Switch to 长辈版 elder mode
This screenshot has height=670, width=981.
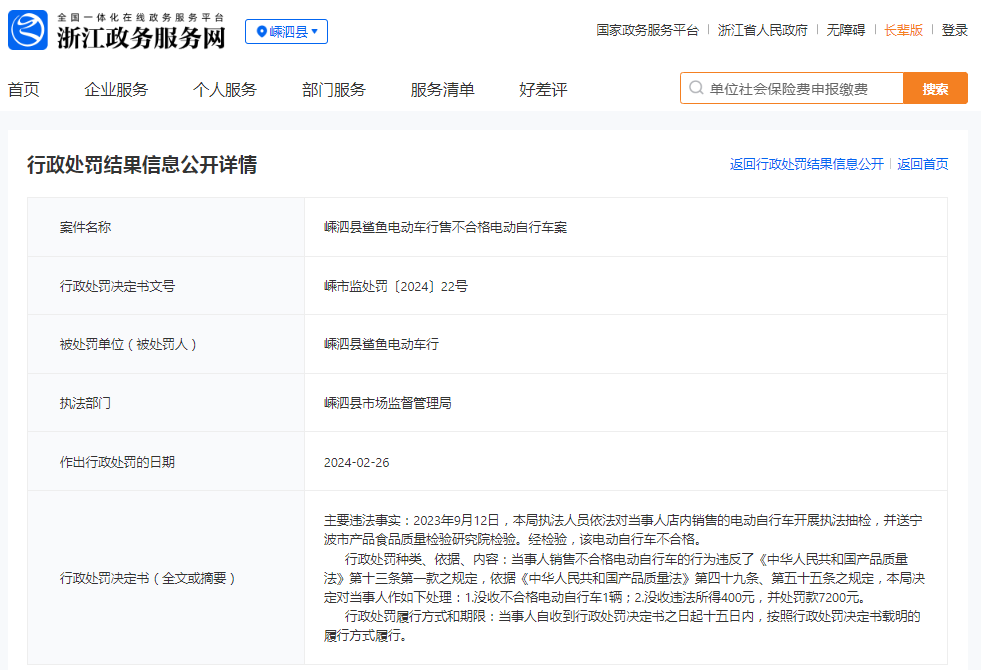tap(903, 30)
